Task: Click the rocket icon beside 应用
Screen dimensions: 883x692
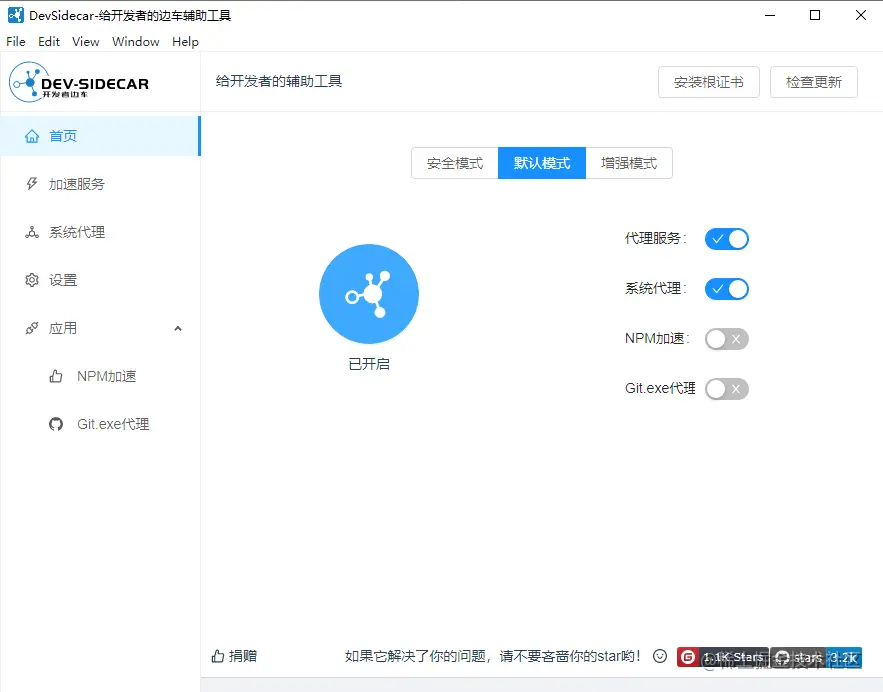Action: click(32, 328)
